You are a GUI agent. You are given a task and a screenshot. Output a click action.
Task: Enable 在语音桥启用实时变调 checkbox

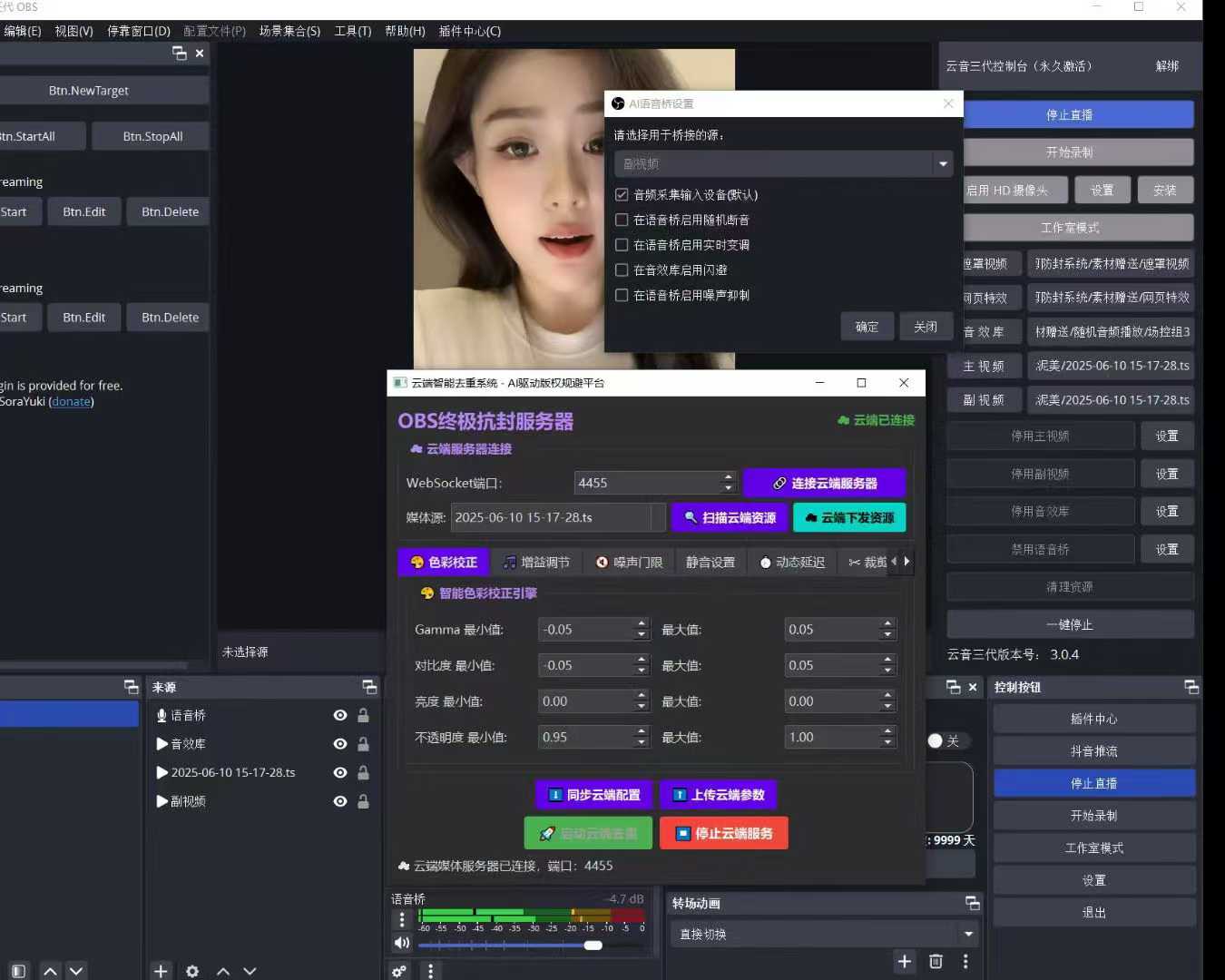[622, 245]
